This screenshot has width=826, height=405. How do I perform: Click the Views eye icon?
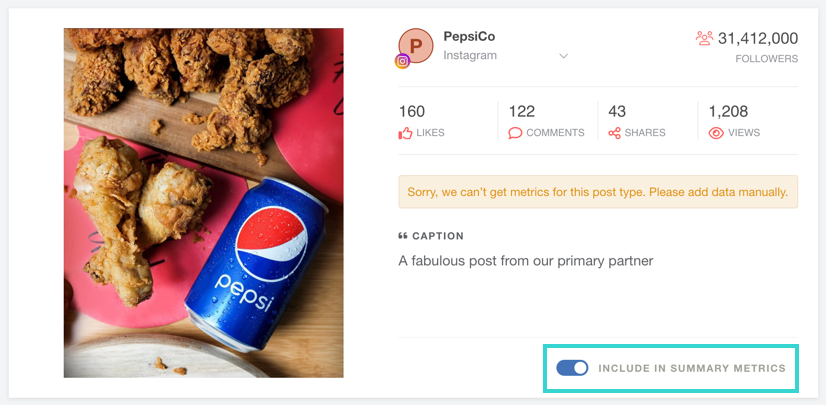coord(716,133)
